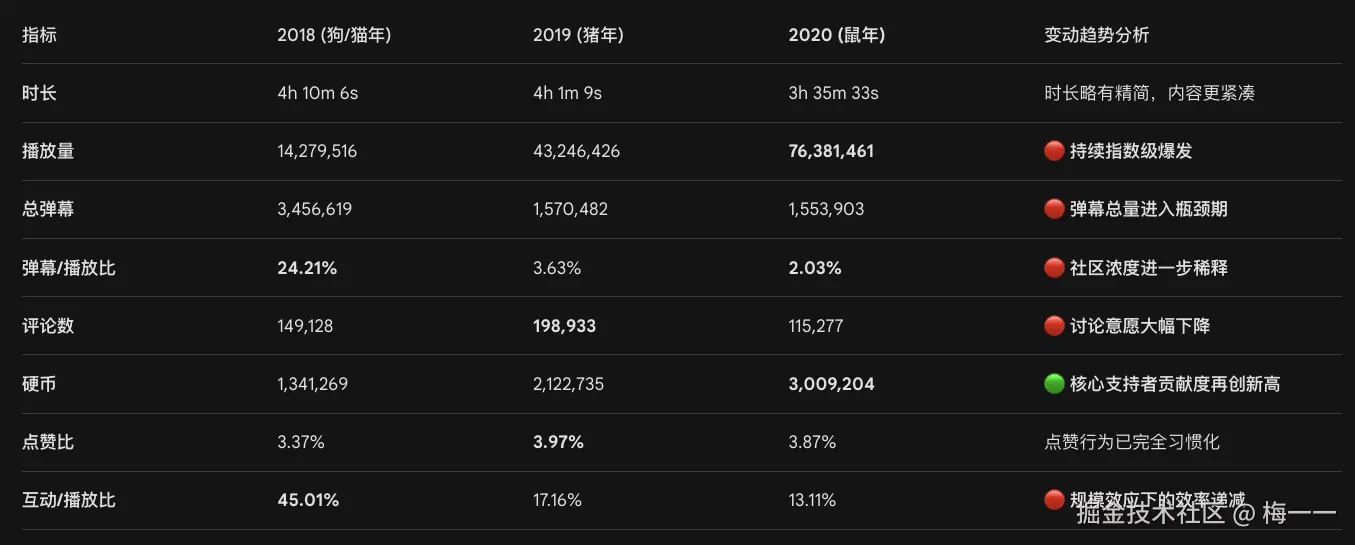
Task: Click the 24.21% 弹幕/播放比 cell
Action: (x=307, y=268)
